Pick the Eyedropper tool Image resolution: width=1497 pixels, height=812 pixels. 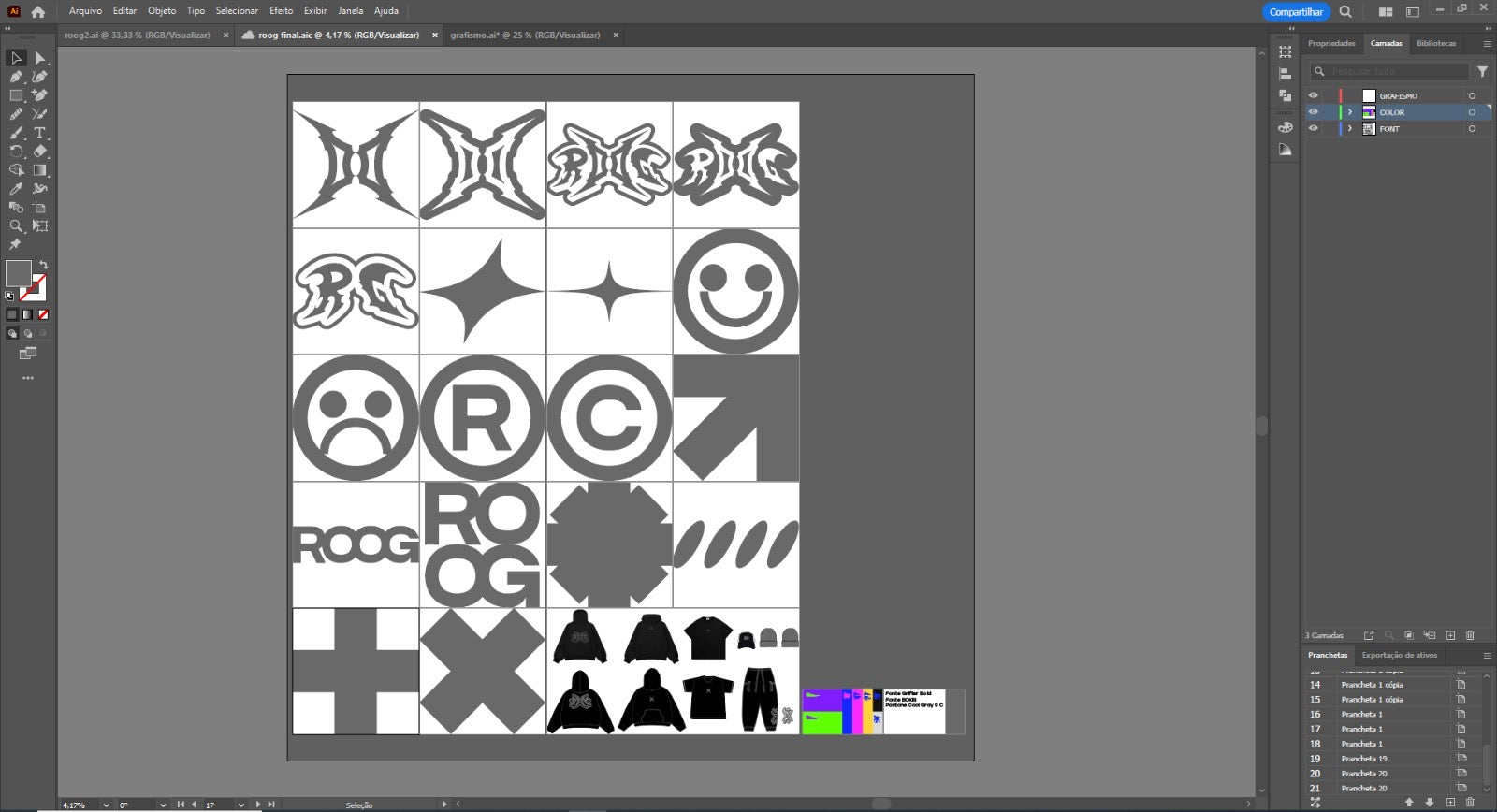(x=16, y=189)
